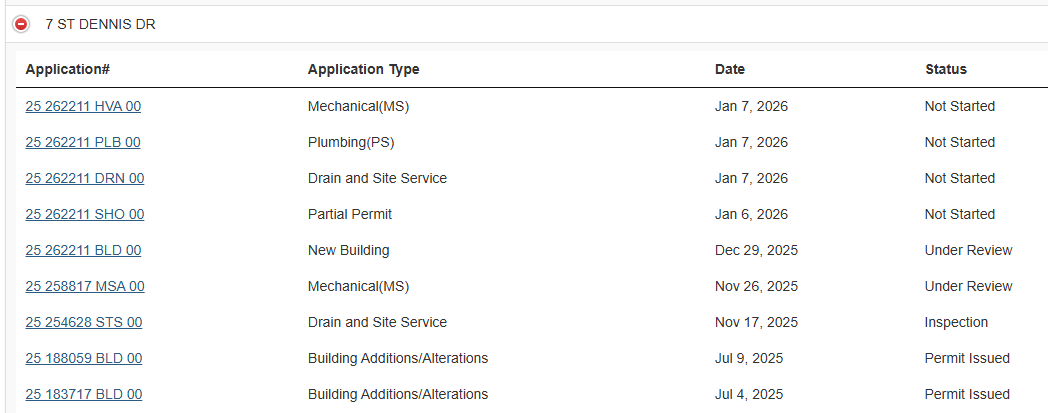Open application 25 254628 STS 00
The width and height of the screenshot is (1048, 413).
pyautogui.click(x=84, y=322)
